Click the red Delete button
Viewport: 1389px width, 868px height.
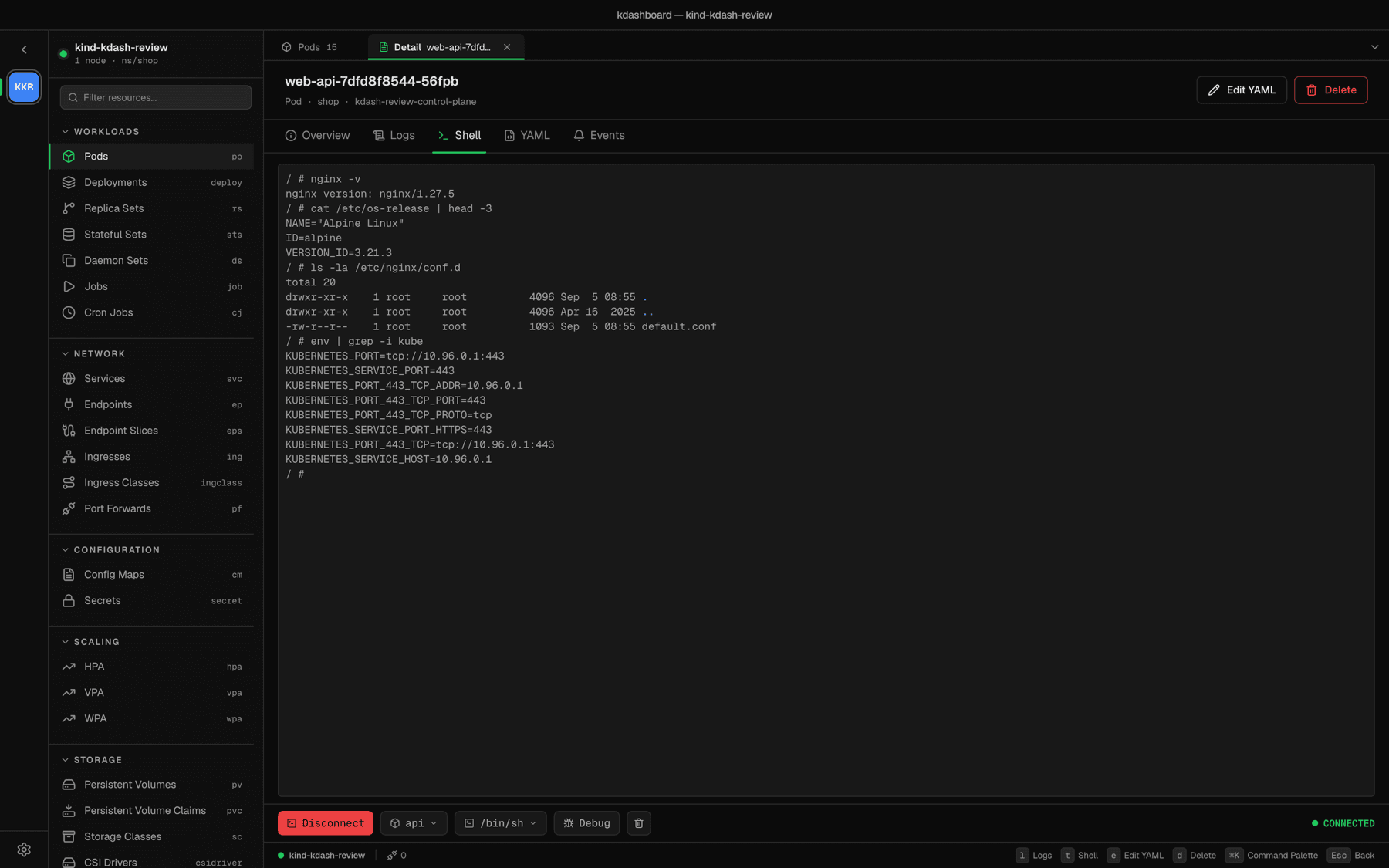[1330, 90]
